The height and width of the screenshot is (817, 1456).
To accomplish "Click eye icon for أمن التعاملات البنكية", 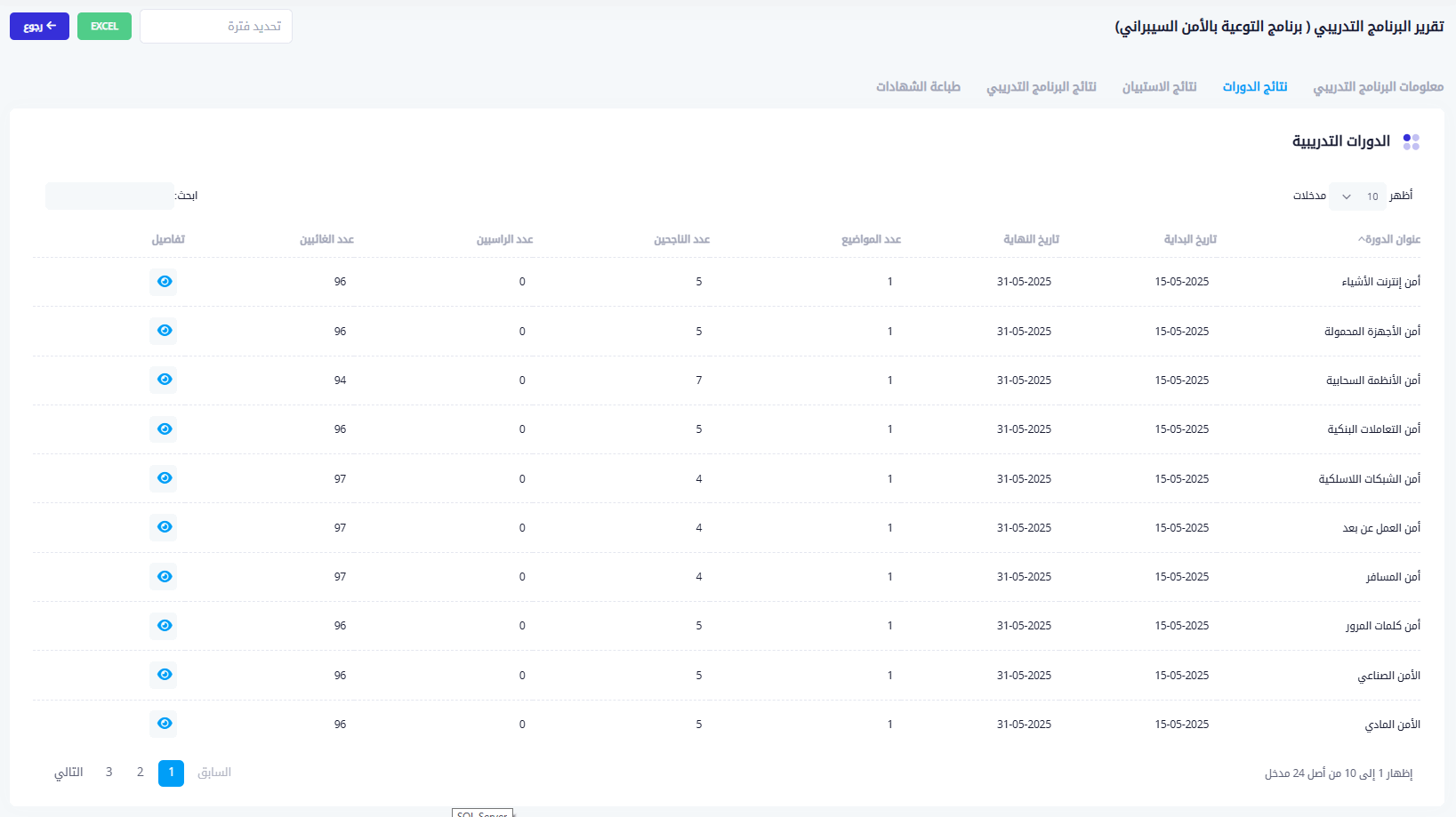I will pos(164,429).
